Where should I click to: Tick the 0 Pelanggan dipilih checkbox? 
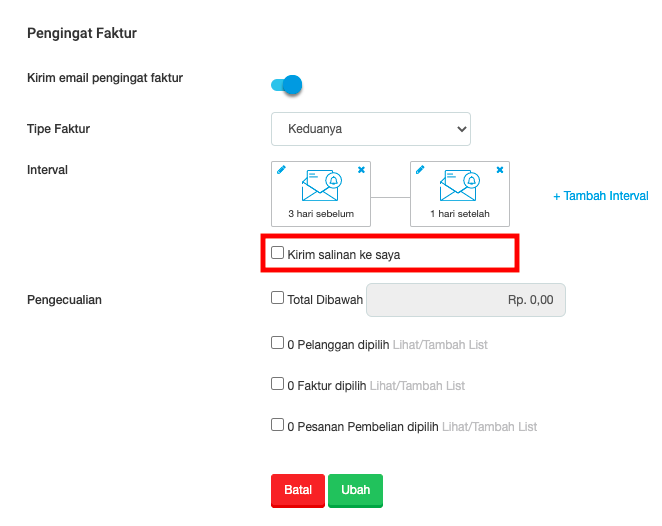pyautogui.click(x=277, y=343)
